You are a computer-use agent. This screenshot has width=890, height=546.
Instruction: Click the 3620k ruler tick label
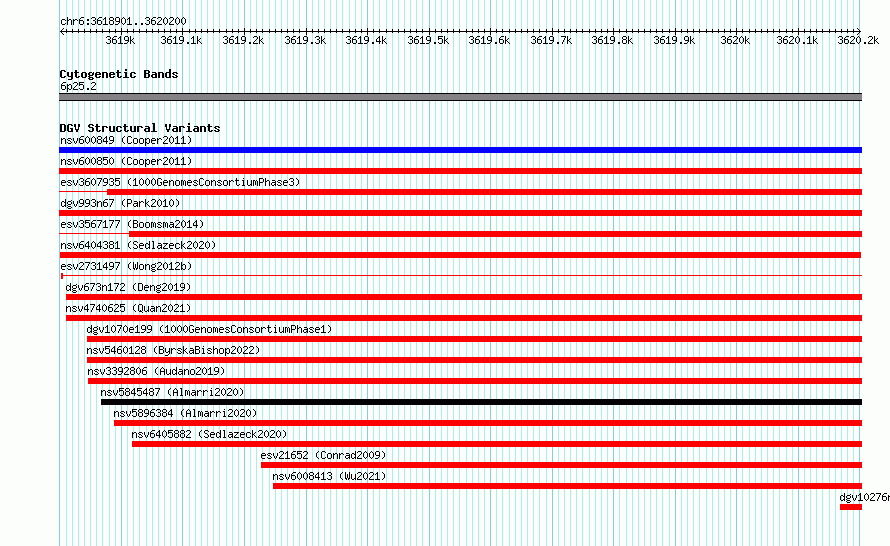coord(735,40)
